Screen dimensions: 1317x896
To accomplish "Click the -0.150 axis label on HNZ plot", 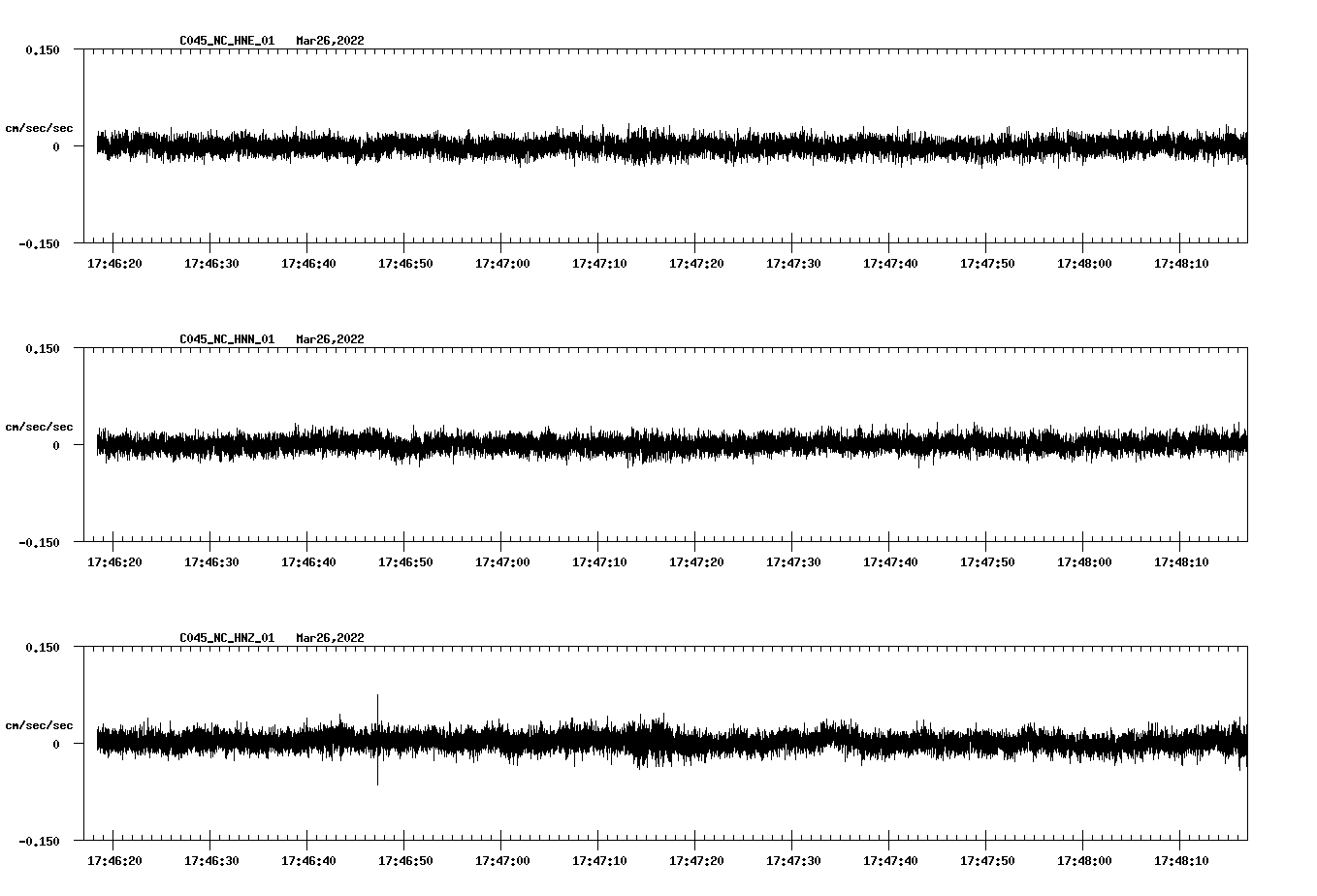I will click(39, 842).
